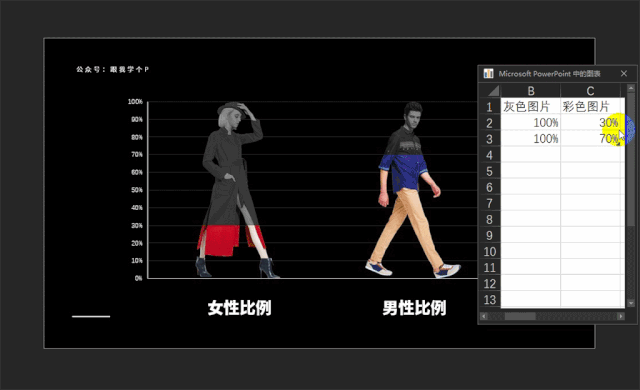The height and width of the screenshot is (390, 640).
Task: Click the horizontal scrollbar right arrow
Action: pos(621,316)
